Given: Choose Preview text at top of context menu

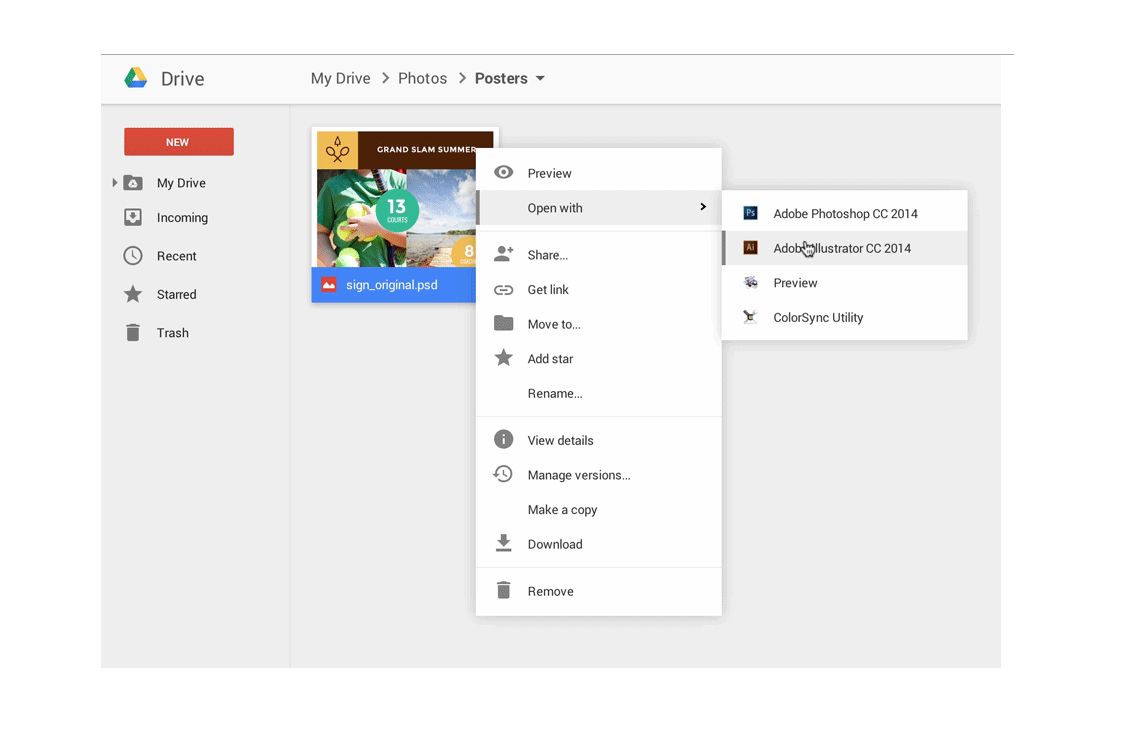Looking at the screenshot, I should tap(550, 173).
